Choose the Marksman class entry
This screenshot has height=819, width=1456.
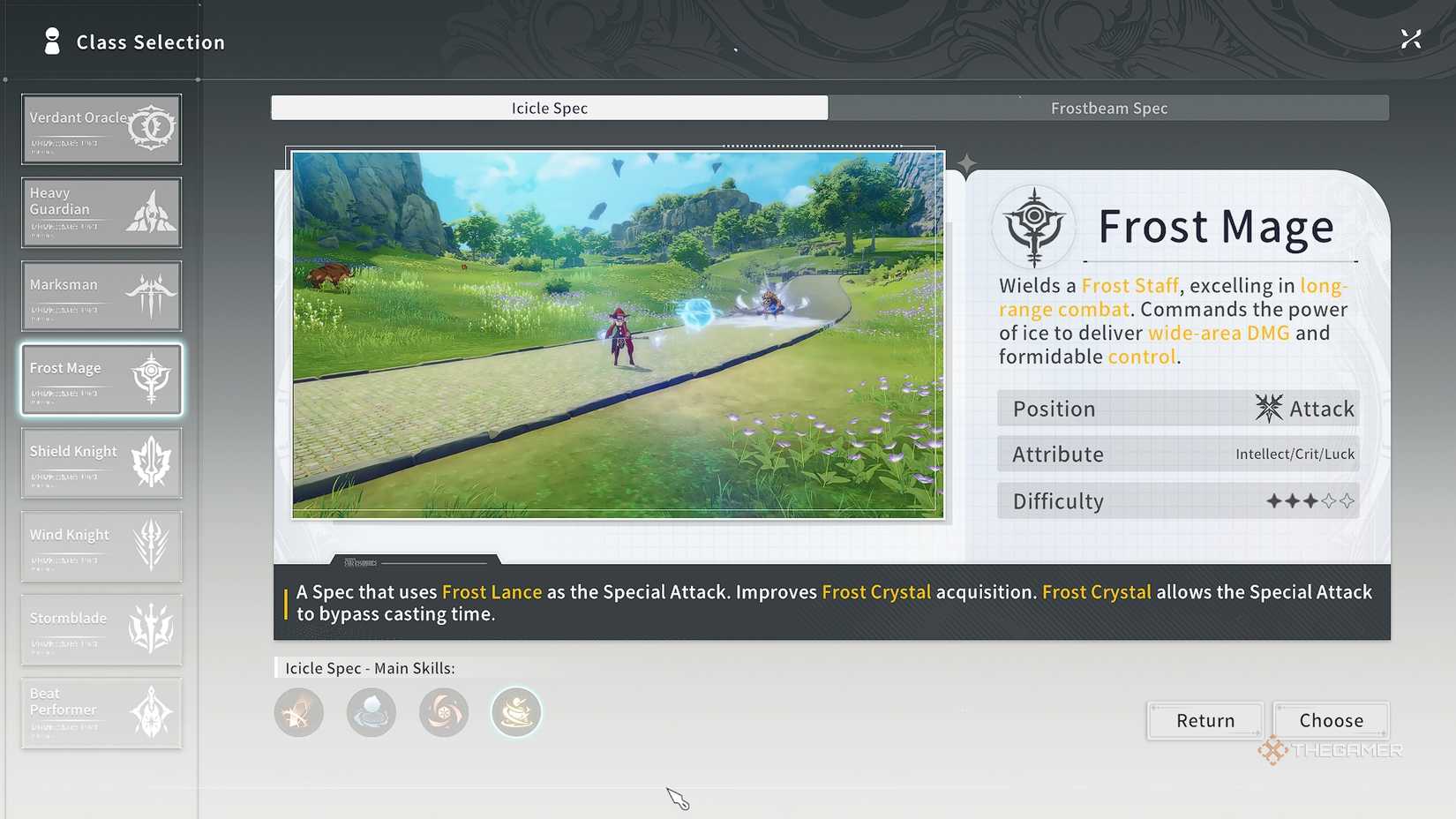101,296
